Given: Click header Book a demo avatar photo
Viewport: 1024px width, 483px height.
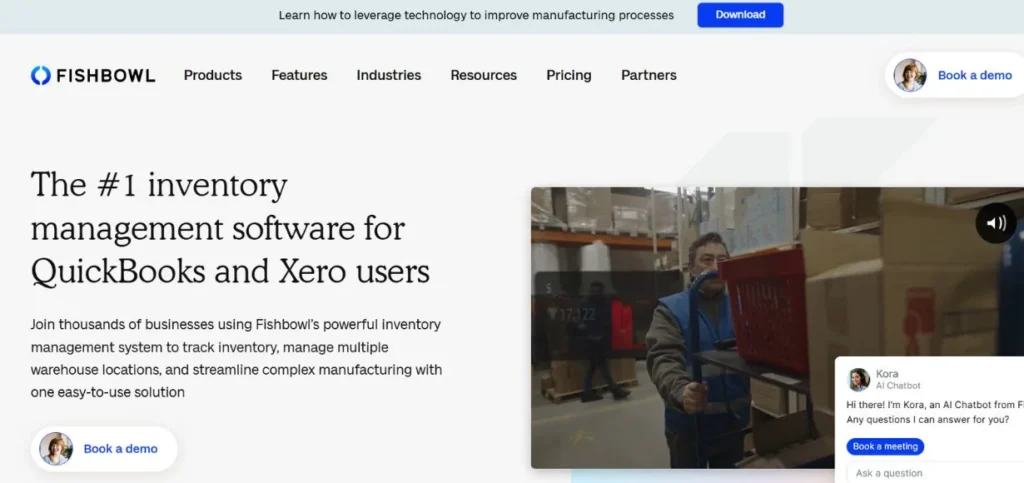Looking at the screenshot, I should point(910,75).
